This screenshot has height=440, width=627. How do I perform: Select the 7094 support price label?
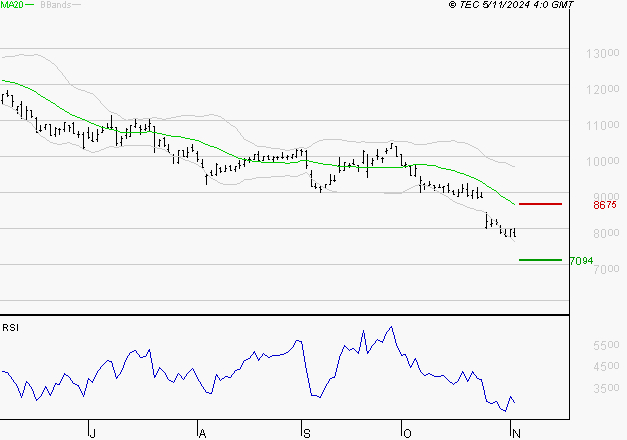click(581, 261)
